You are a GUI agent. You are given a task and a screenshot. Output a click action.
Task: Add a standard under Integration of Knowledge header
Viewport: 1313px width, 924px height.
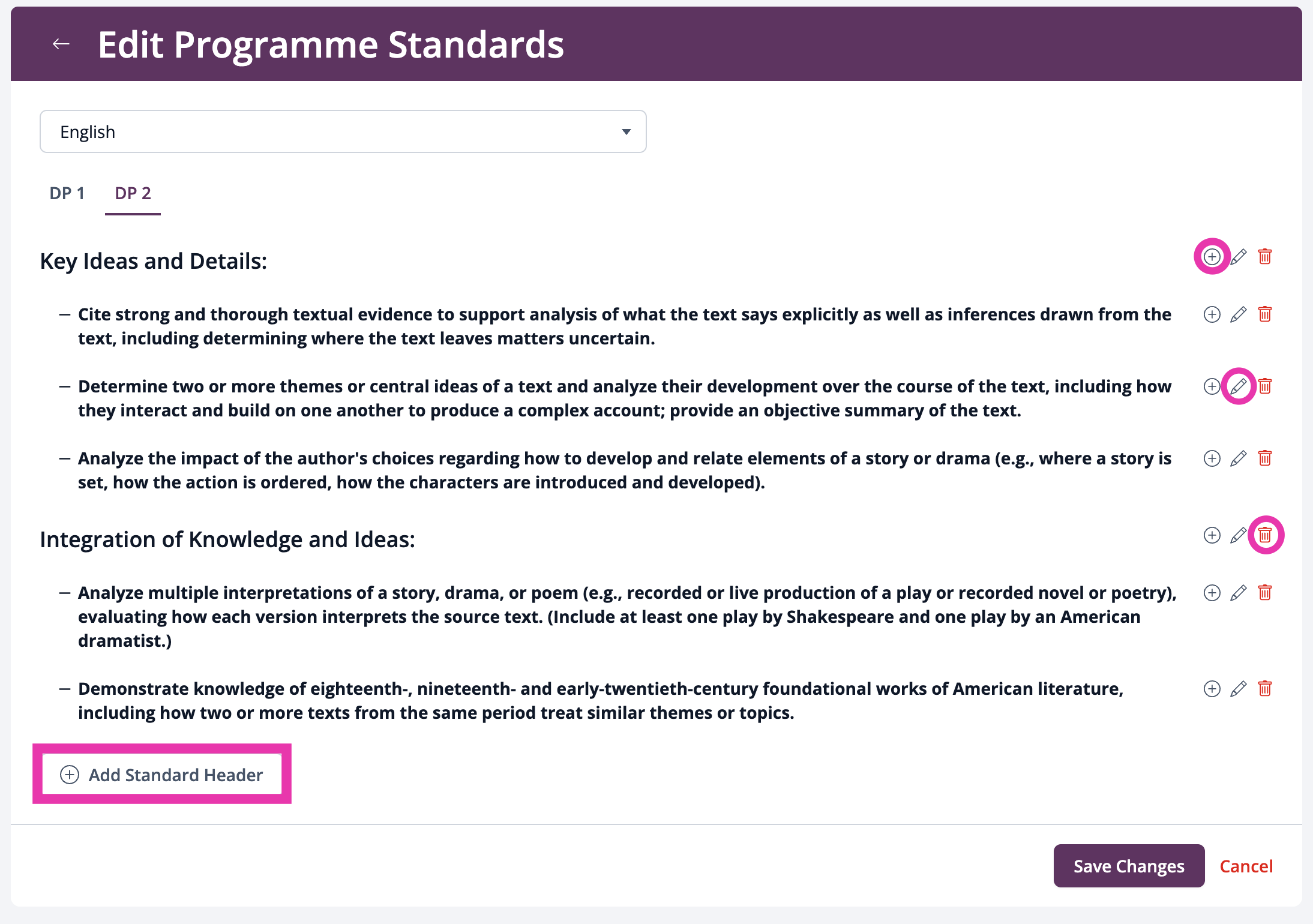[1212, 535]
